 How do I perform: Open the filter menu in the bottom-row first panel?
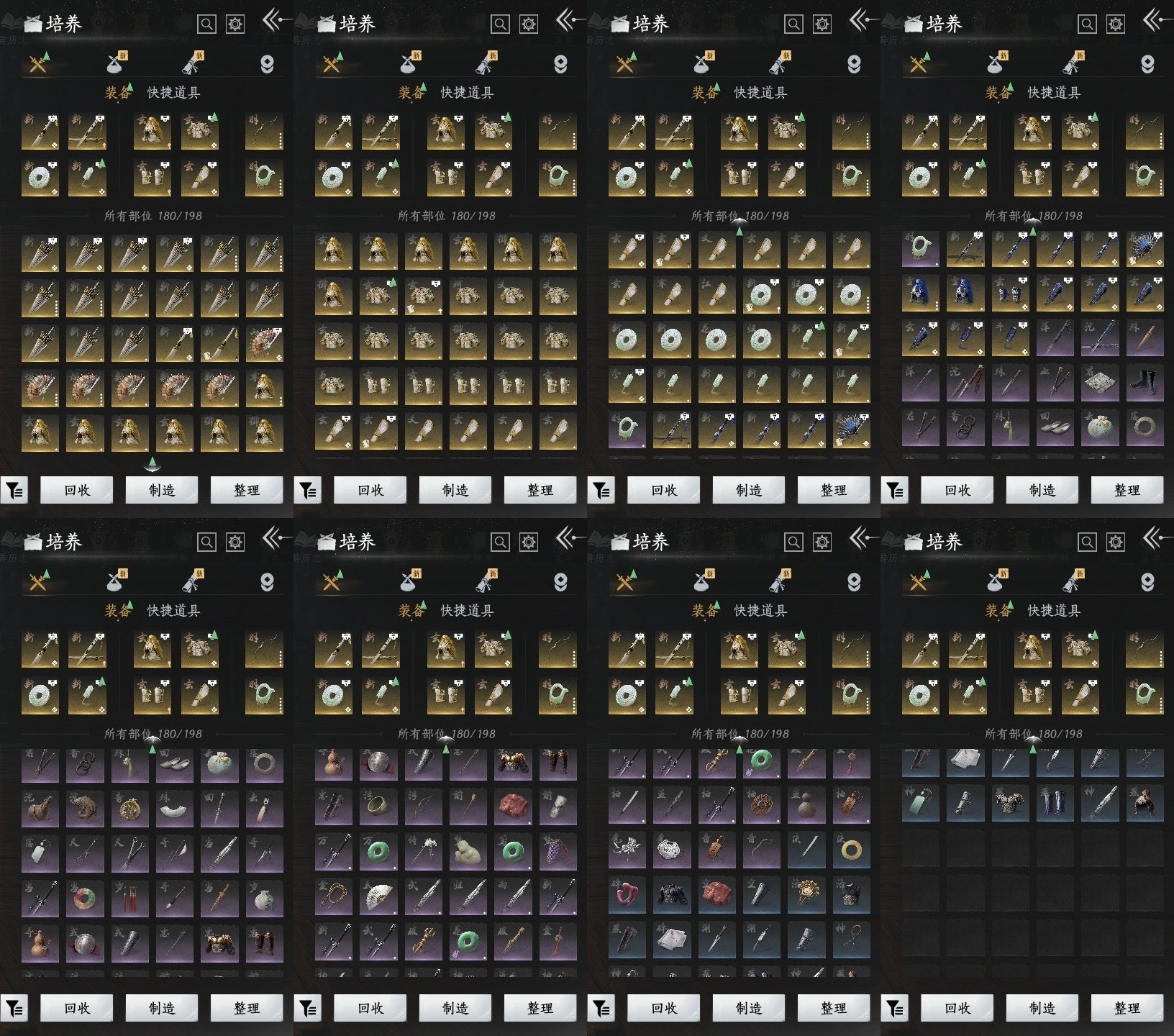point(14,1009)
